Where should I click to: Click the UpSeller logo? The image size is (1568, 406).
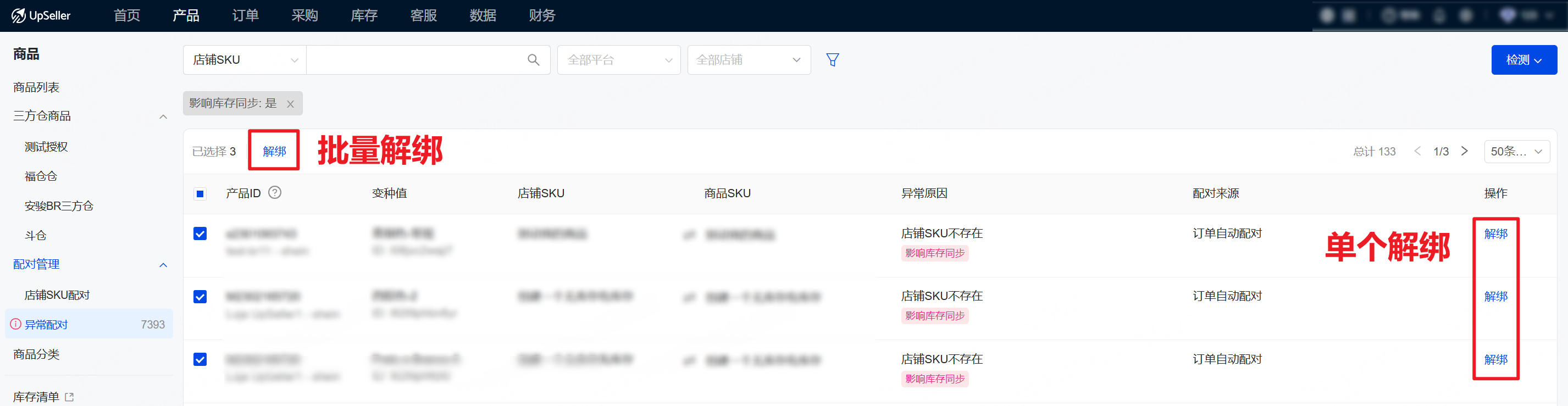click(41, 15)
